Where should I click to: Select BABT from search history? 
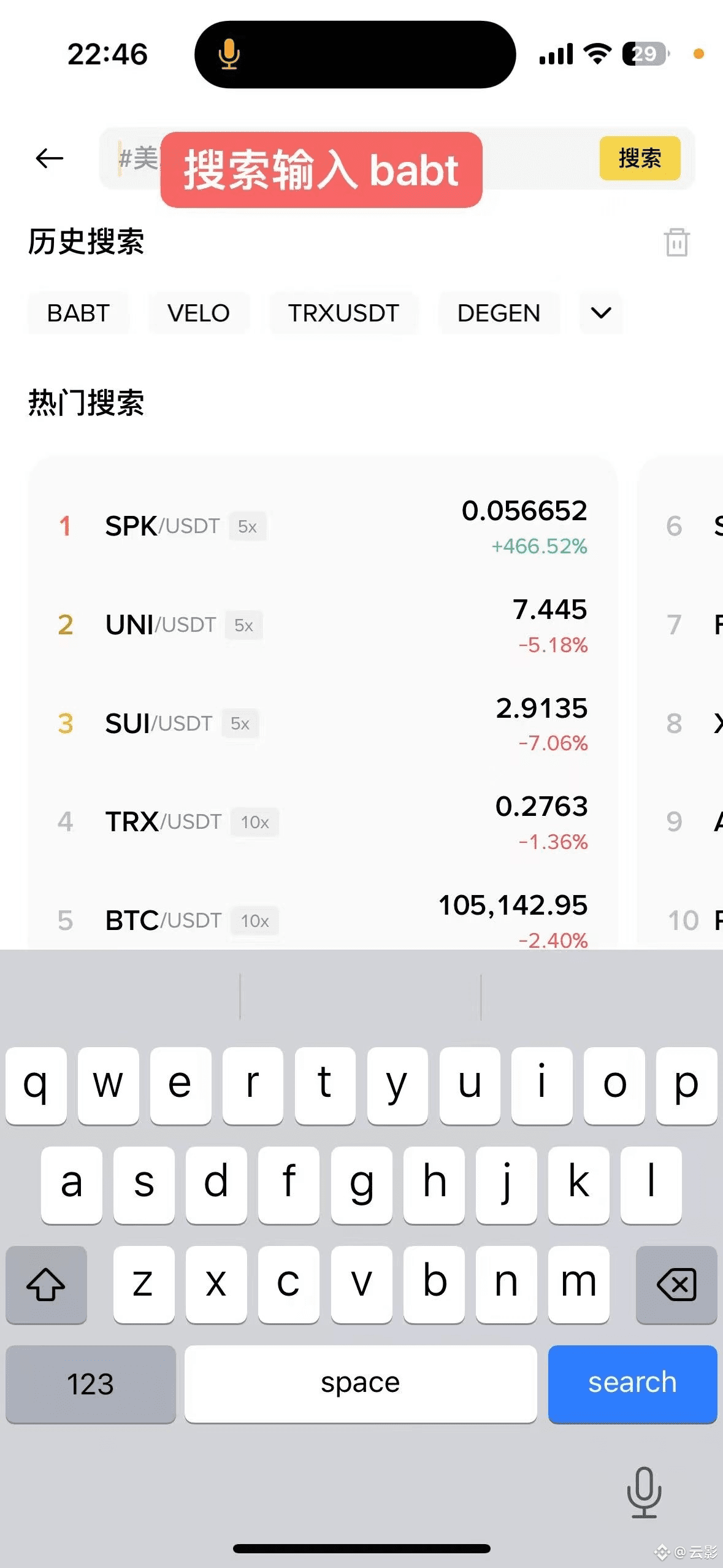[78, 313]
